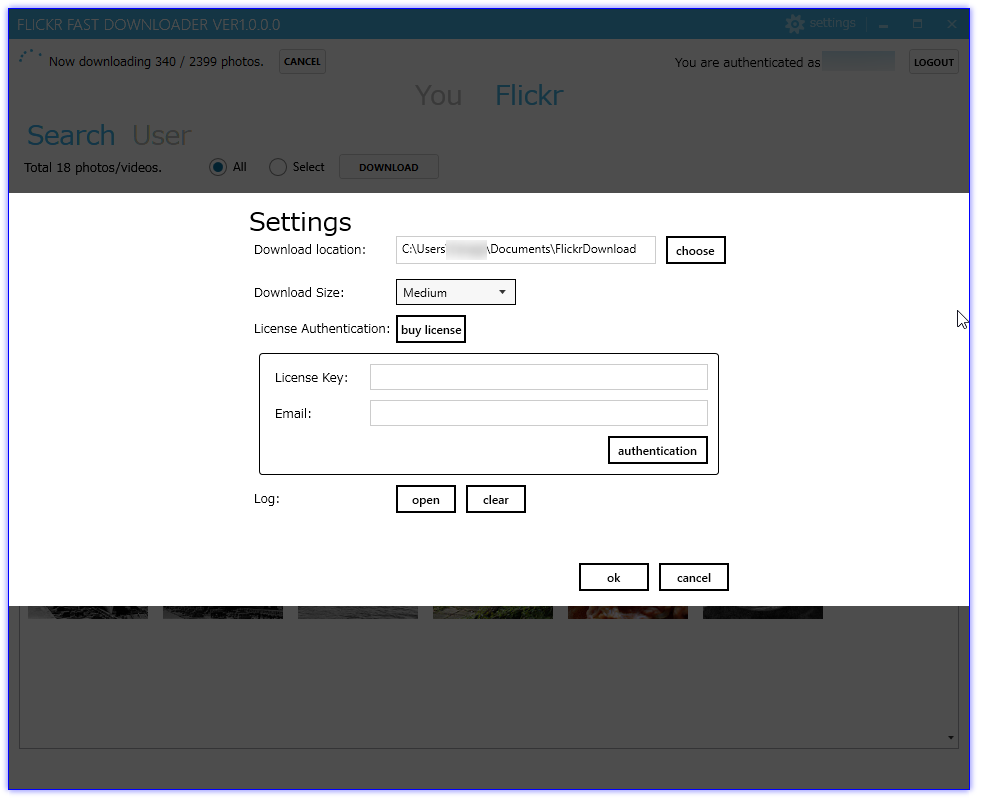Click the Cancel download button
This screenshot has height=798, width=989.
[302, 62]
